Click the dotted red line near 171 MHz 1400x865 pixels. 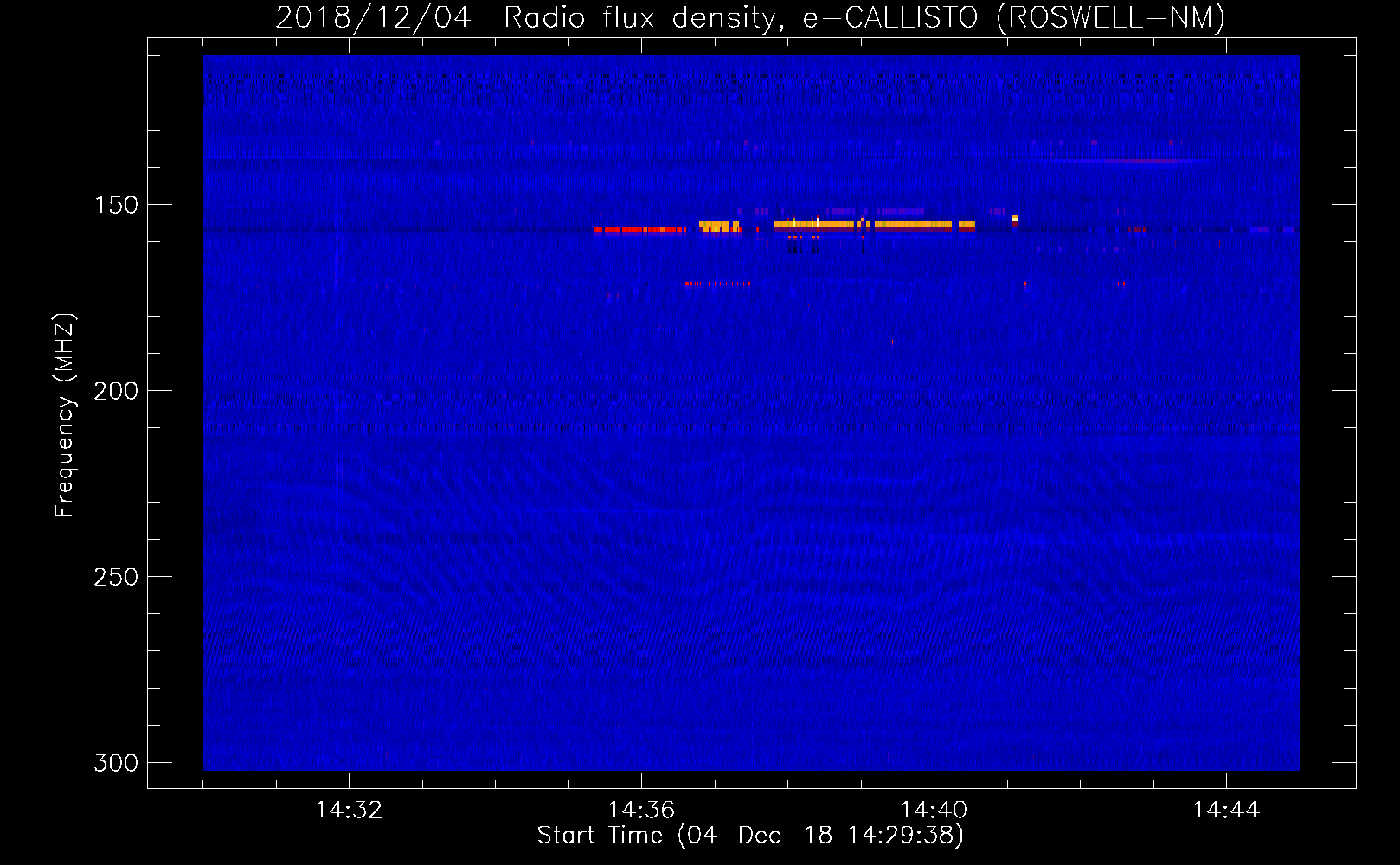tap(720, 284)
